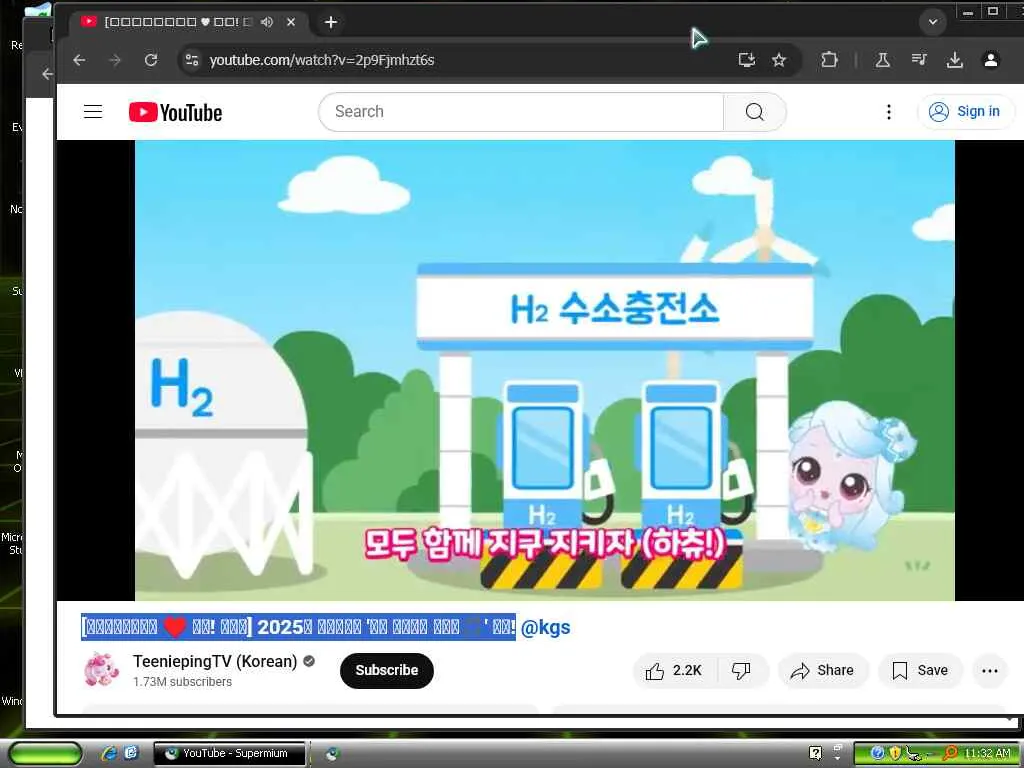Click the Supermium icon right of the taskbar button

tap(332, 754)
